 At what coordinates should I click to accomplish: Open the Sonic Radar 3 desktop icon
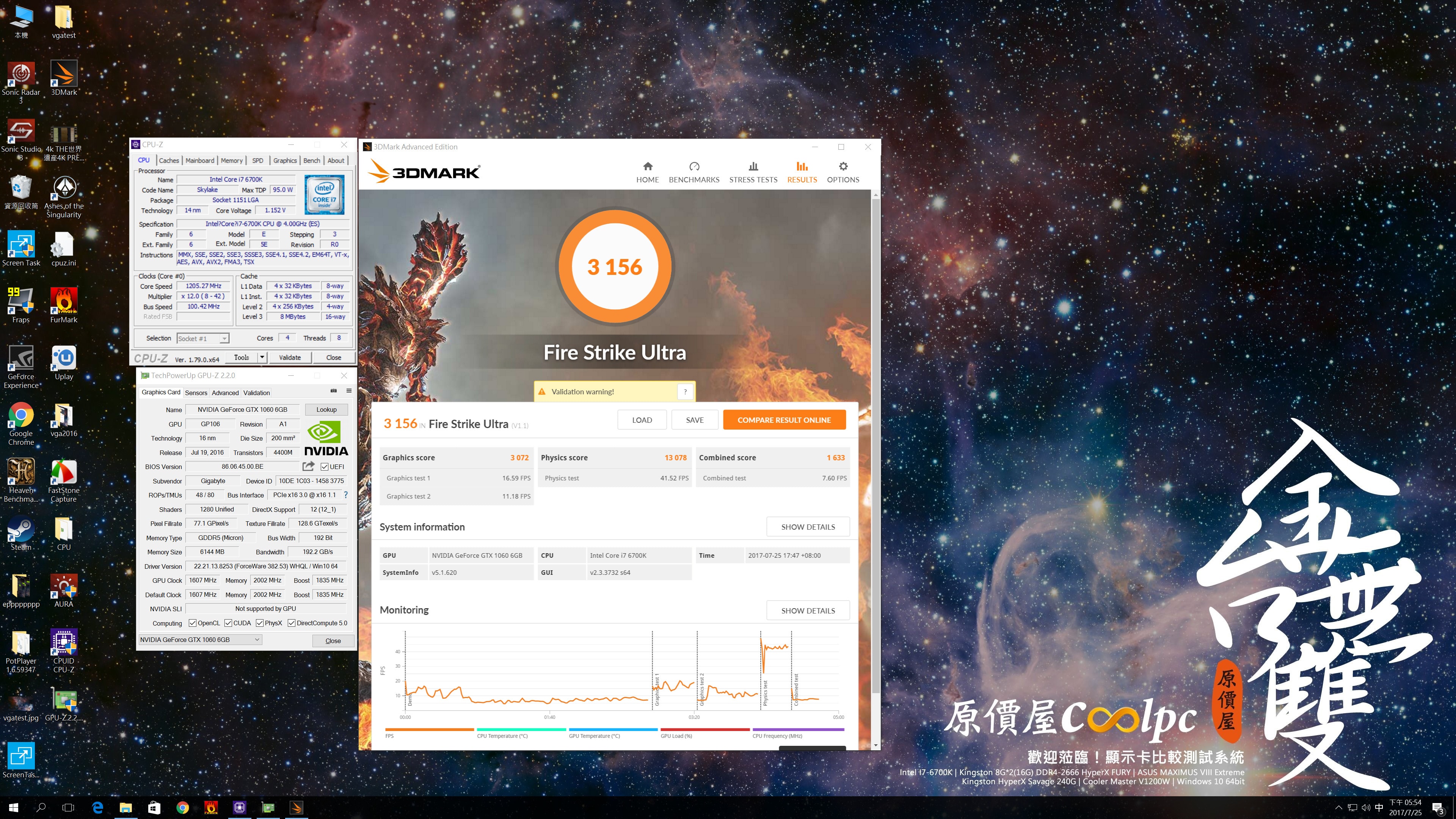click(21, 83)
